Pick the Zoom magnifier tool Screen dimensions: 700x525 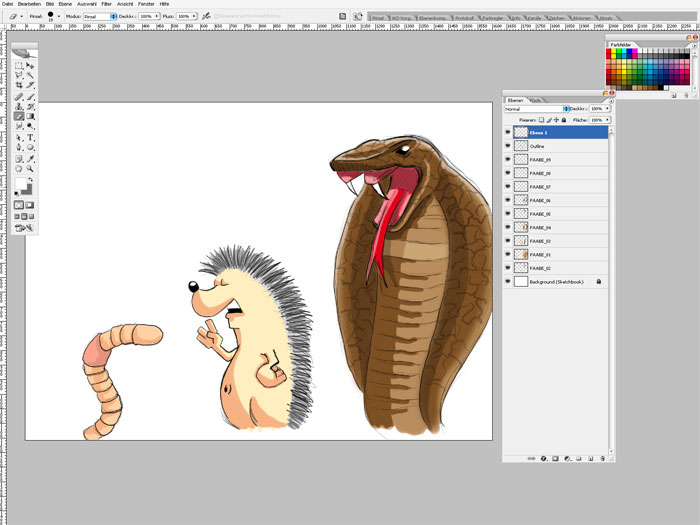click(x=31, y=168)
